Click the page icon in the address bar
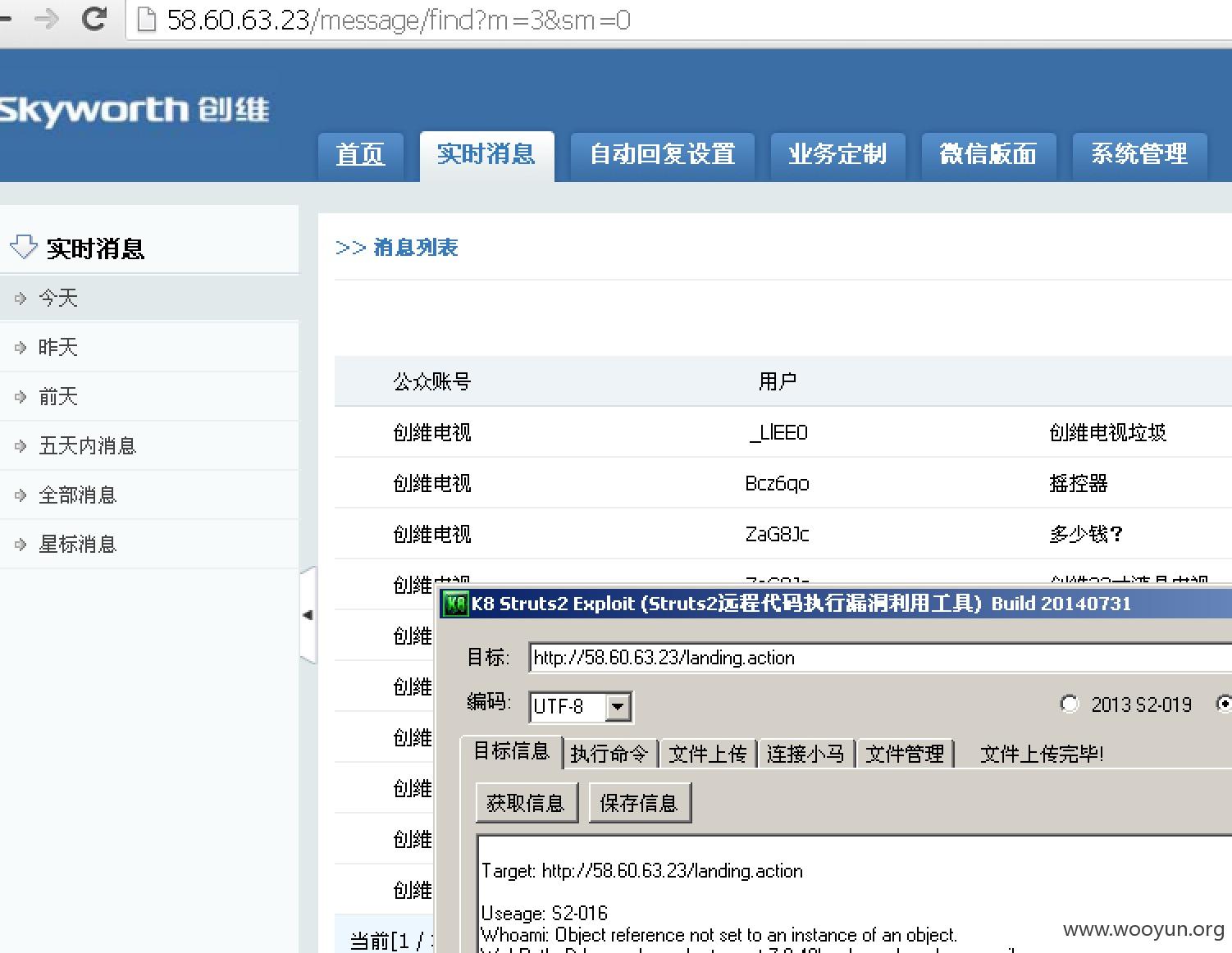 [x=146, y=19]
